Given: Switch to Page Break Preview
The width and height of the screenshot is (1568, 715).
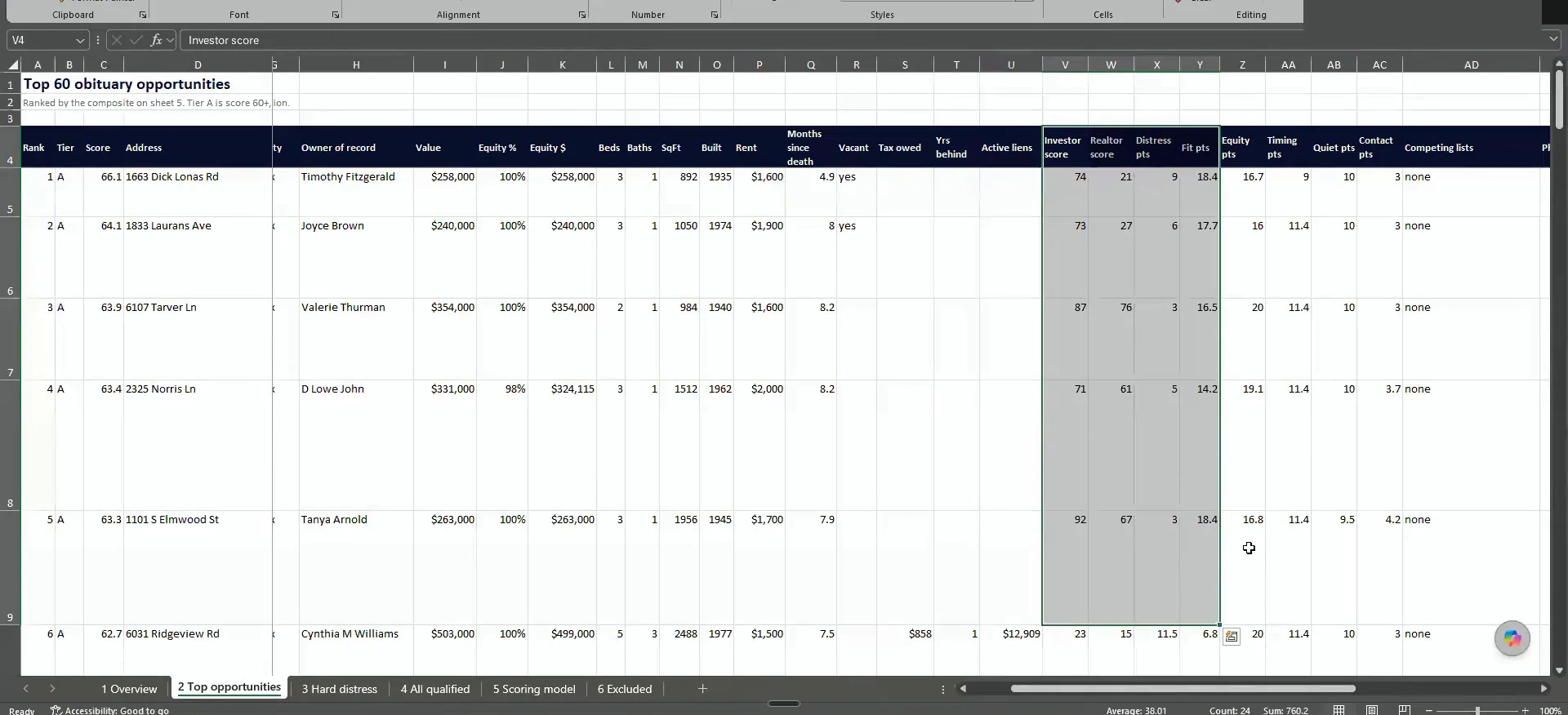Looking at the screenshot, I should [x=1405, y=710].
